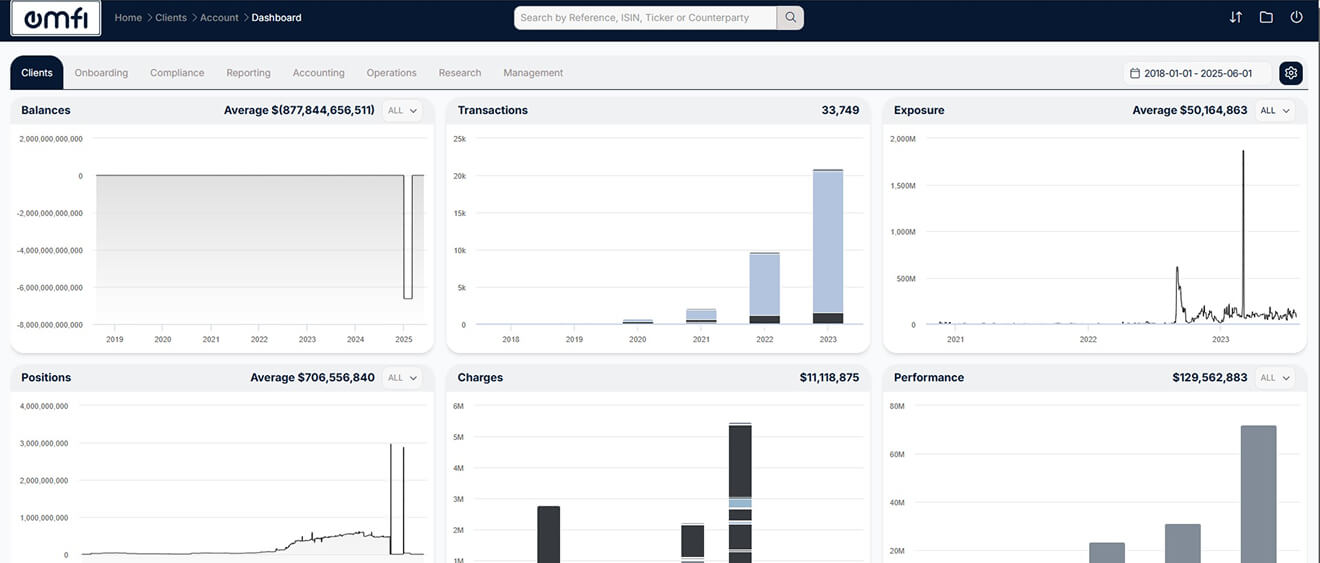Open the Performance ALL dropdown
This screenshot has width=1320, height=563.
[x=1275, y=378]
